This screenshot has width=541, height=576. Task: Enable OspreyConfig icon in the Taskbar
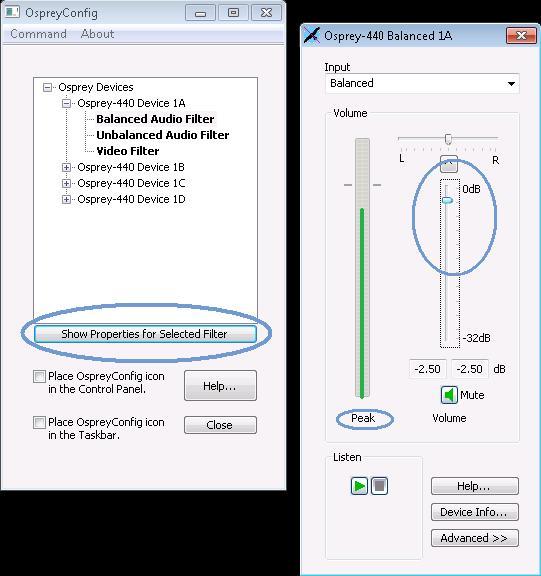coord(39,422)
